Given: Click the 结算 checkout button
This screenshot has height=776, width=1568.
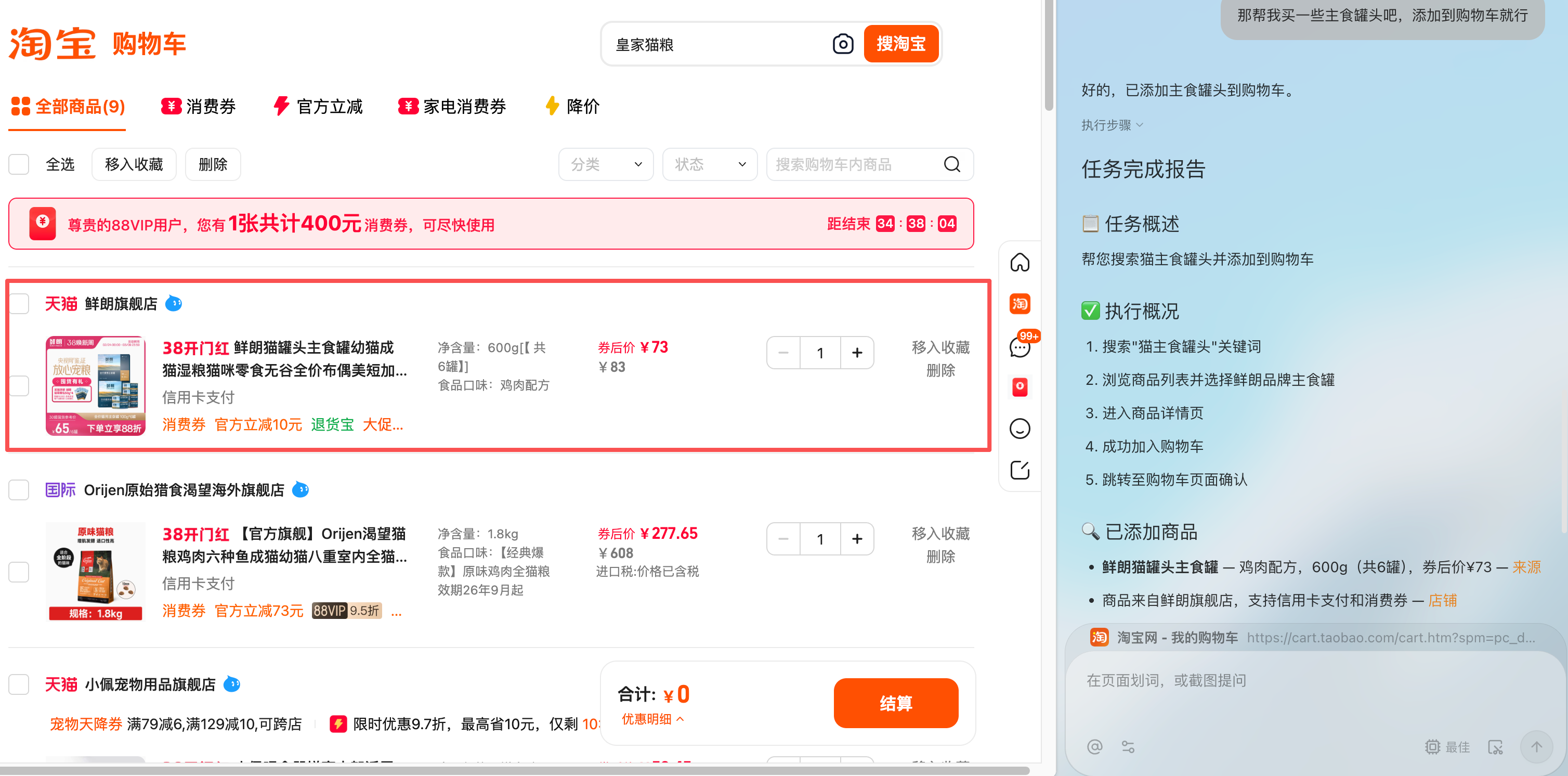Looking at the screenshot, I should 895,703.
